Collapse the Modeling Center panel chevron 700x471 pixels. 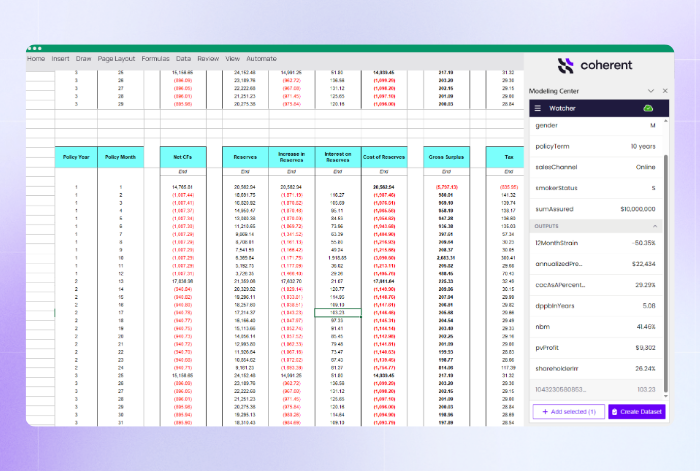point(651,90)
